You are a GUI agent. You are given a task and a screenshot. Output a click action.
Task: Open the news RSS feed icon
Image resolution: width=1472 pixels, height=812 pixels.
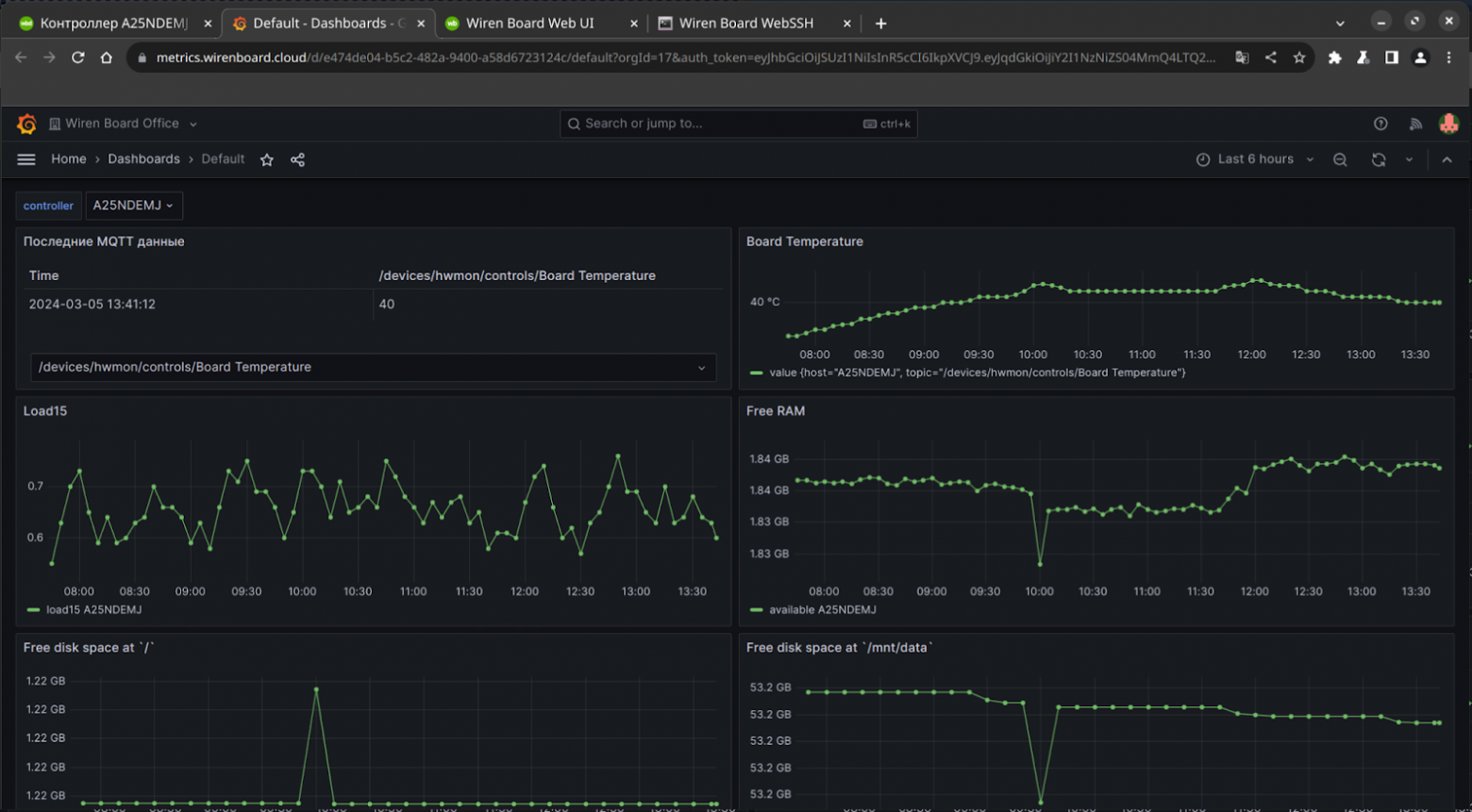pyautogui.click(x=1415, y=124)
